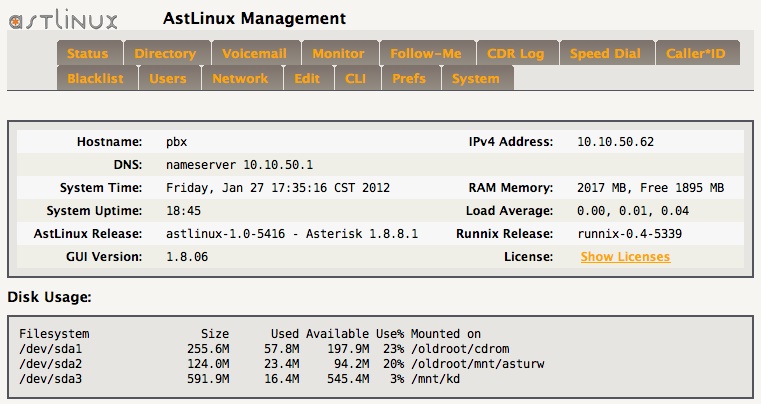Viewport: 761px width, 404px height.
Task: Select the Follow-Me tab
Action: (426, 53)
